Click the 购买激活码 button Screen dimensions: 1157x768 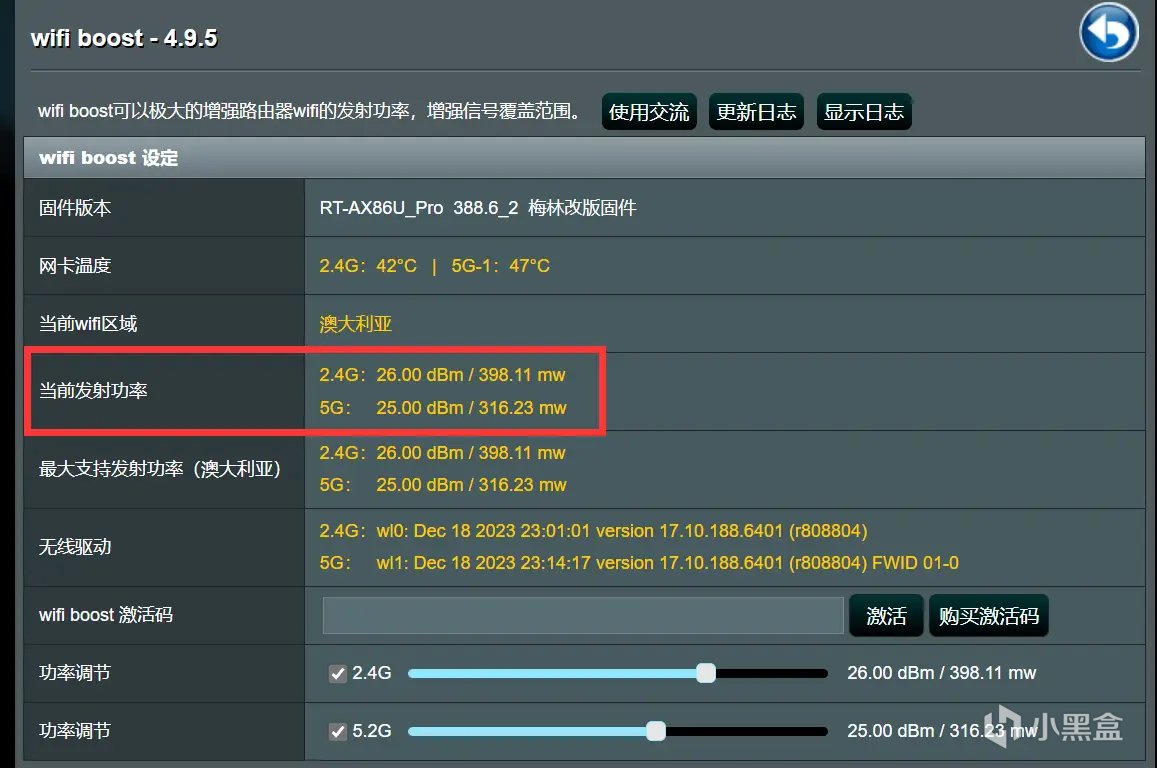click(x=989, y=615)
